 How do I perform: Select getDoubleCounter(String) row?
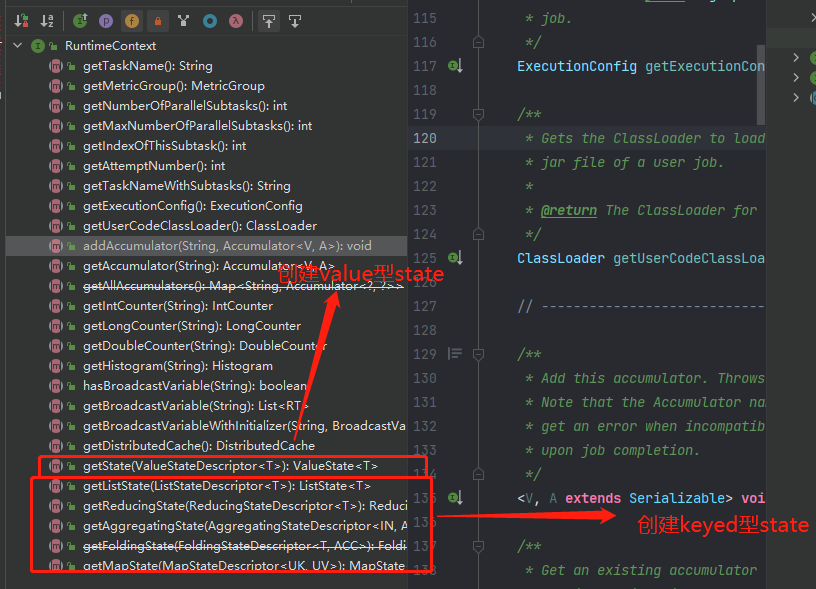click(x=207, y=346)
